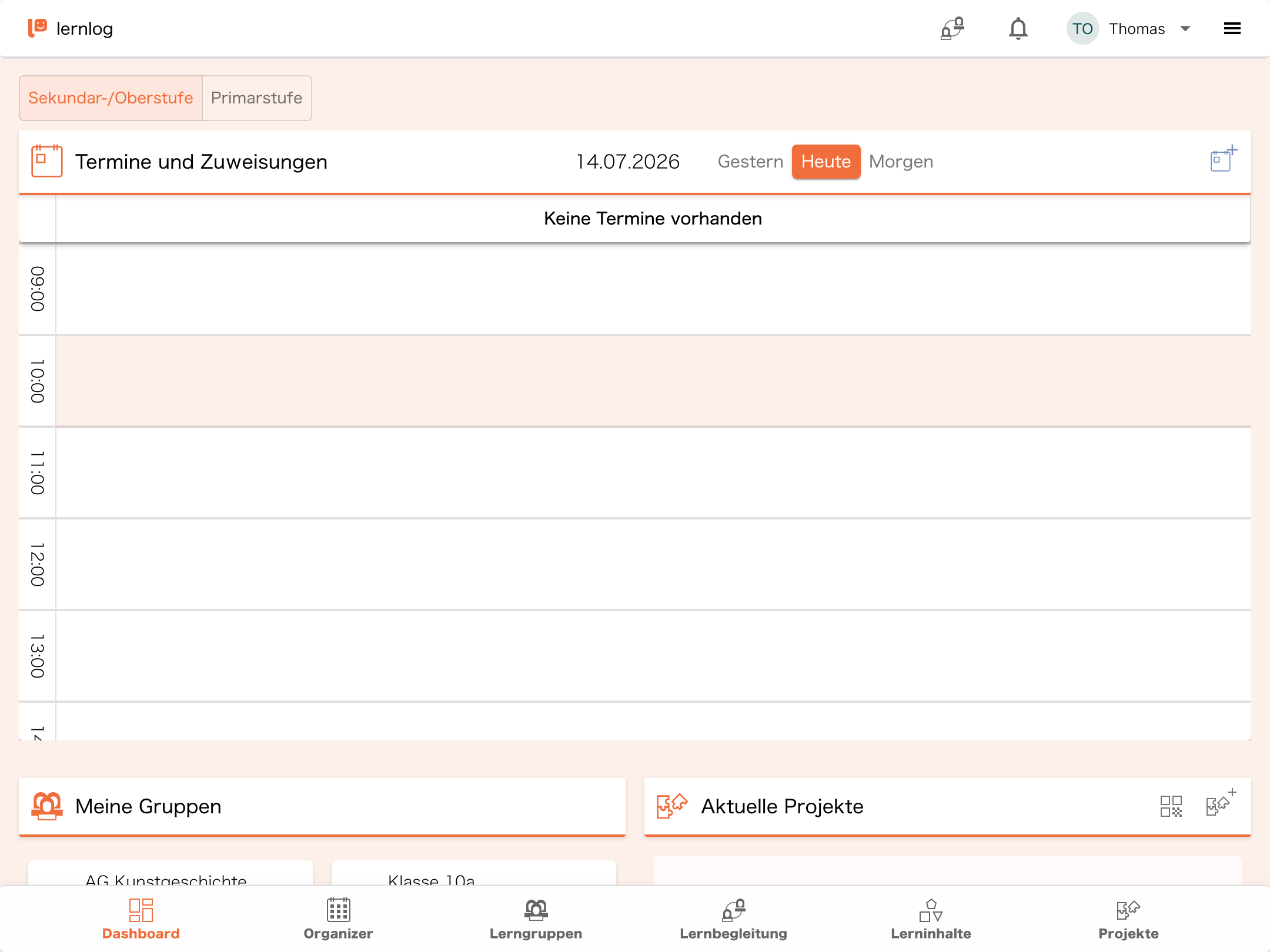The image size is (1270, 952).
Task: Click the Termine und Zuweisungen calendar icon
Action: (46, 161)
